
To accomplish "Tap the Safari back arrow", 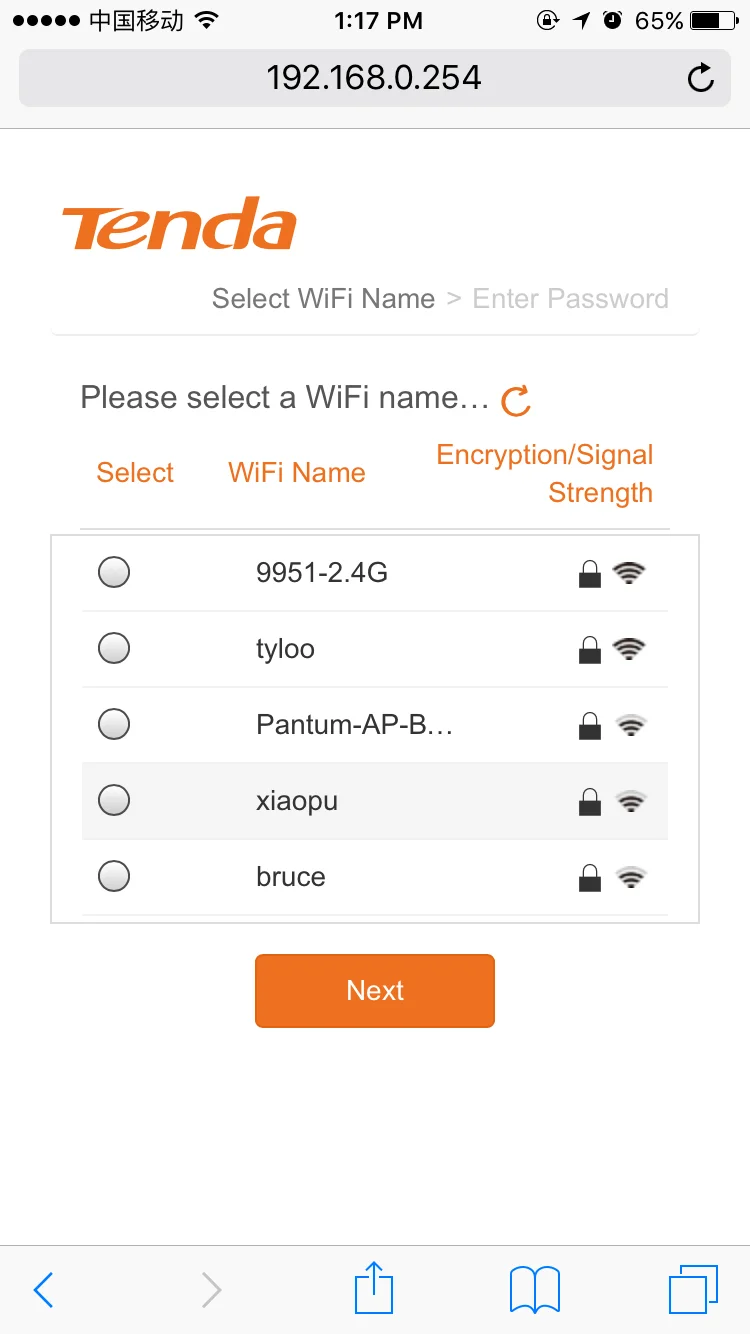I will tap(43, 1290).
